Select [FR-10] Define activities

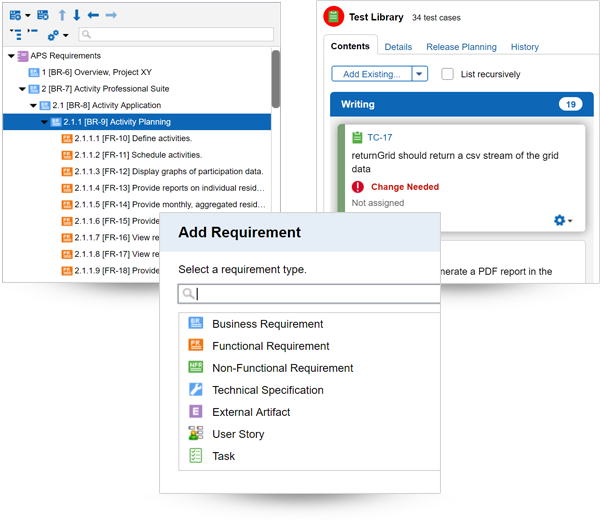pos(133,139)
